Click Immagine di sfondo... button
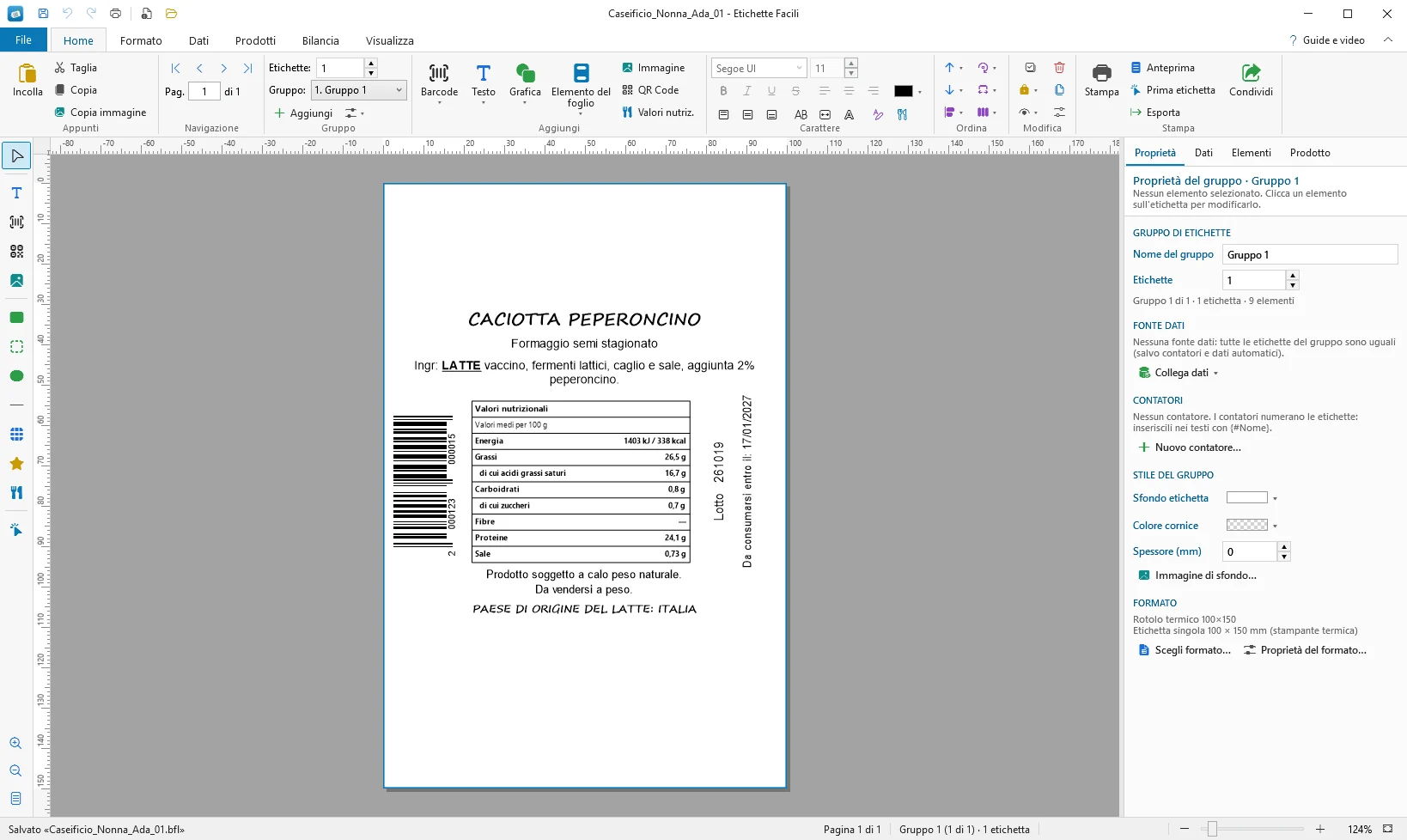1407x840 pixels. tap(1197, 575)
